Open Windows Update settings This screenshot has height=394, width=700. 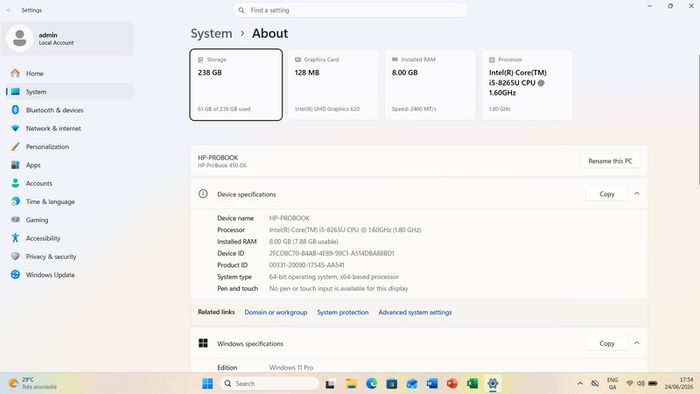tap(69, 274)
